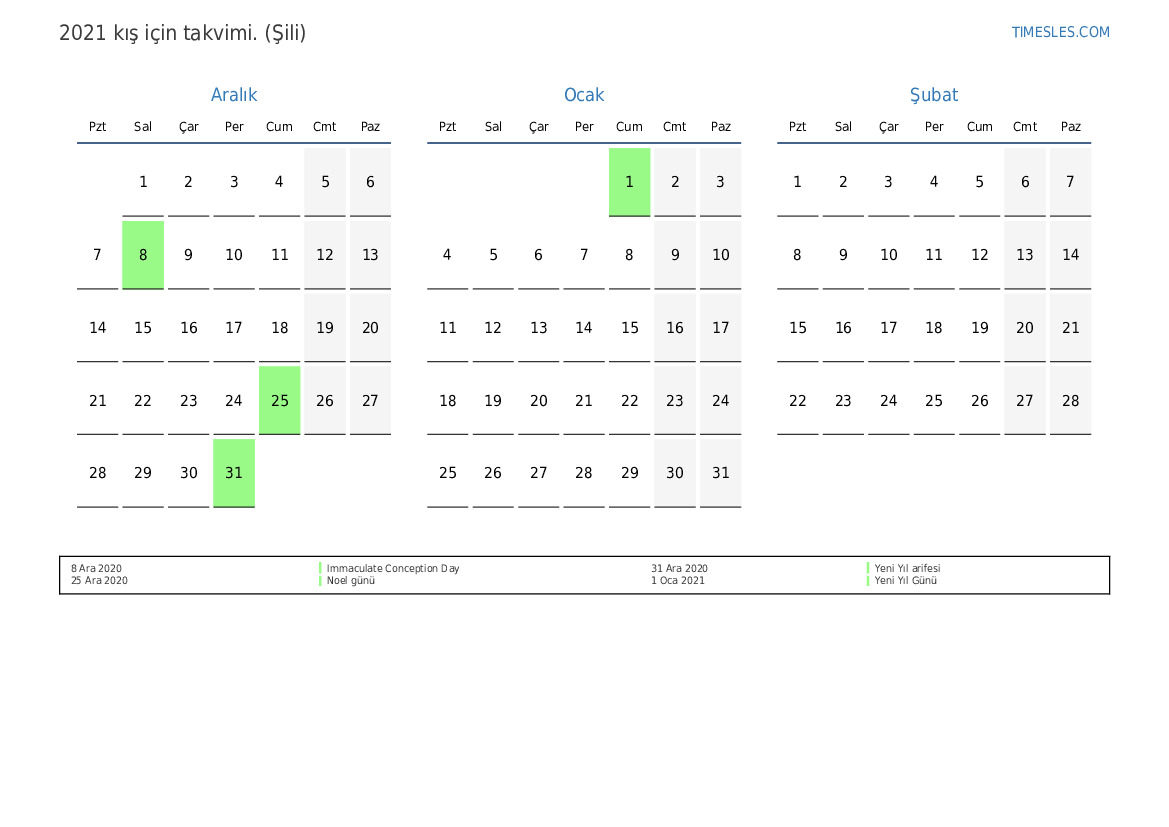Image resolution: width=1169 pixels, height=827 pixels.
Task: Click the Sal header in Şubat
Action: tap(843, 127)
